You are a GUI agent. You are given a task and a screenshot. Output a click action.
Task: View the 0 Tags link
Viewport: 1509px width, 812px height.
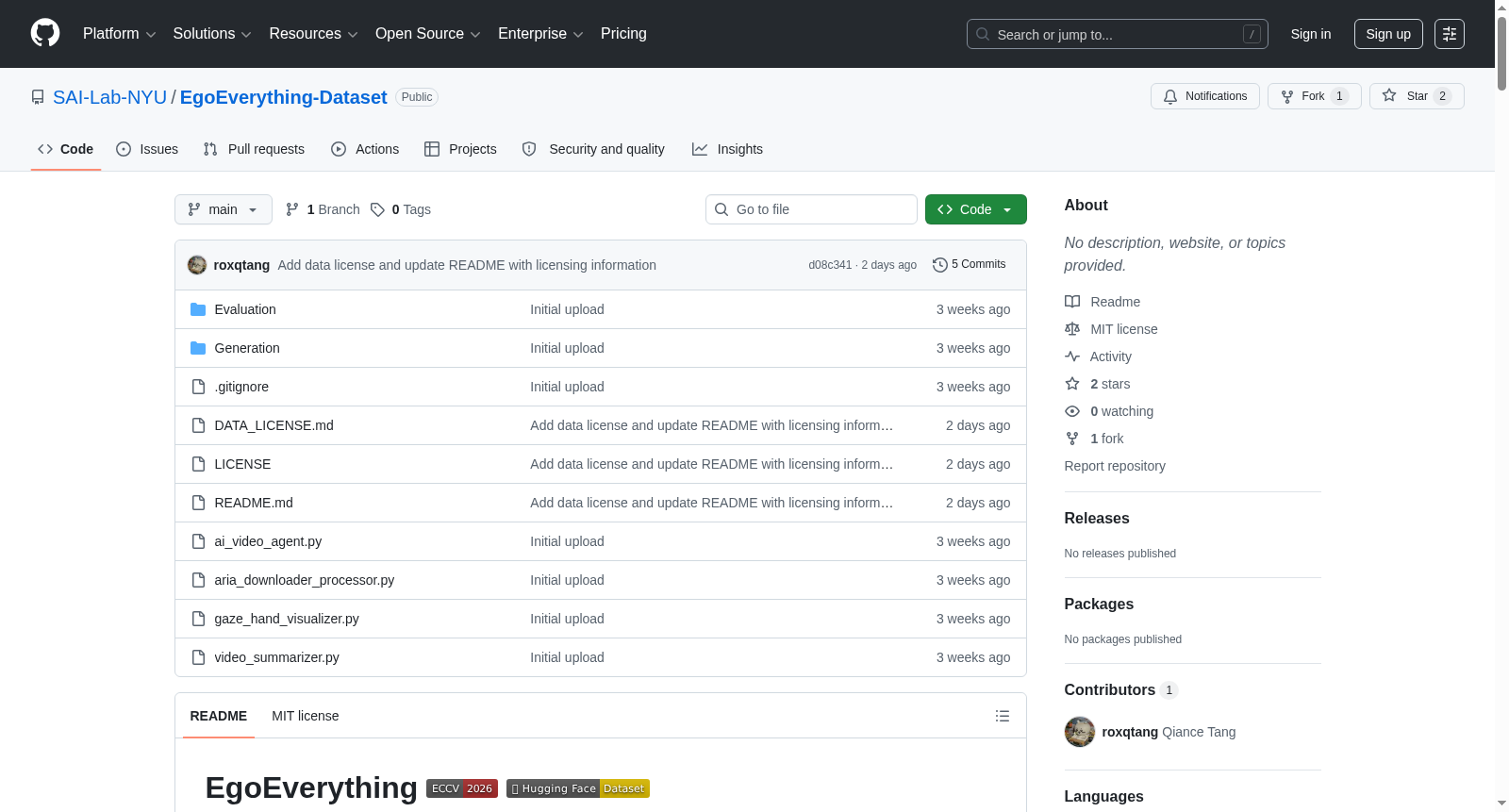tap(401, 209)
